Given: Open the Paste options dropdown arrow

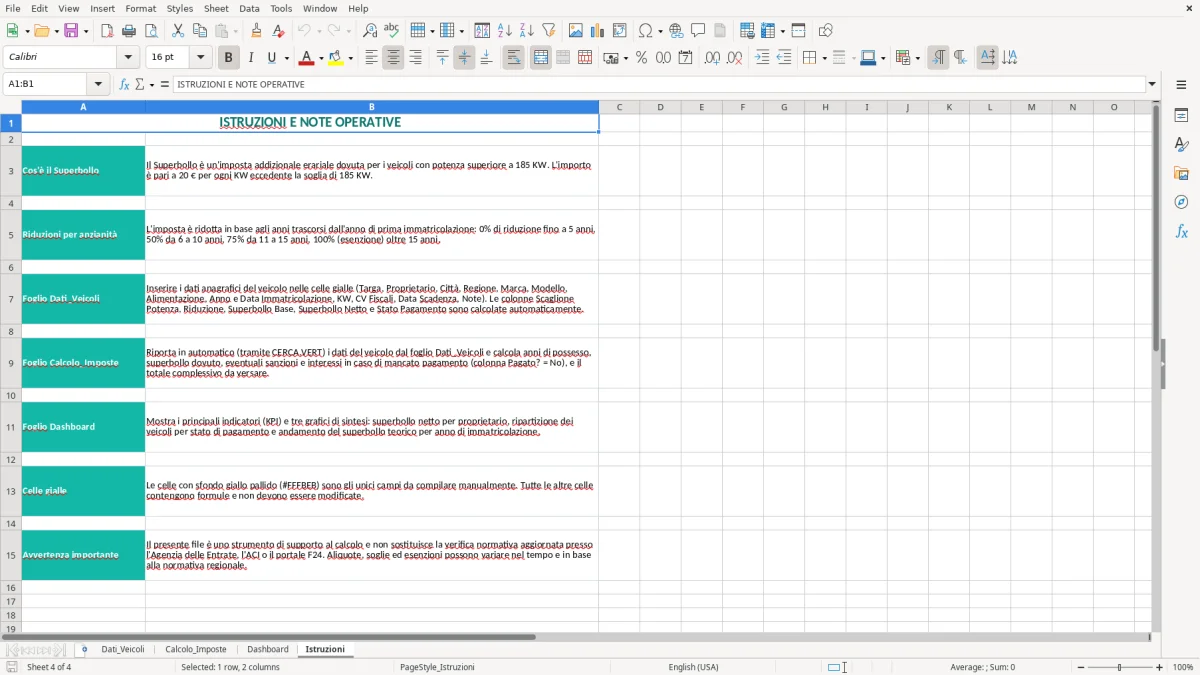Looking at the screenshot, I should coord(236,31).
